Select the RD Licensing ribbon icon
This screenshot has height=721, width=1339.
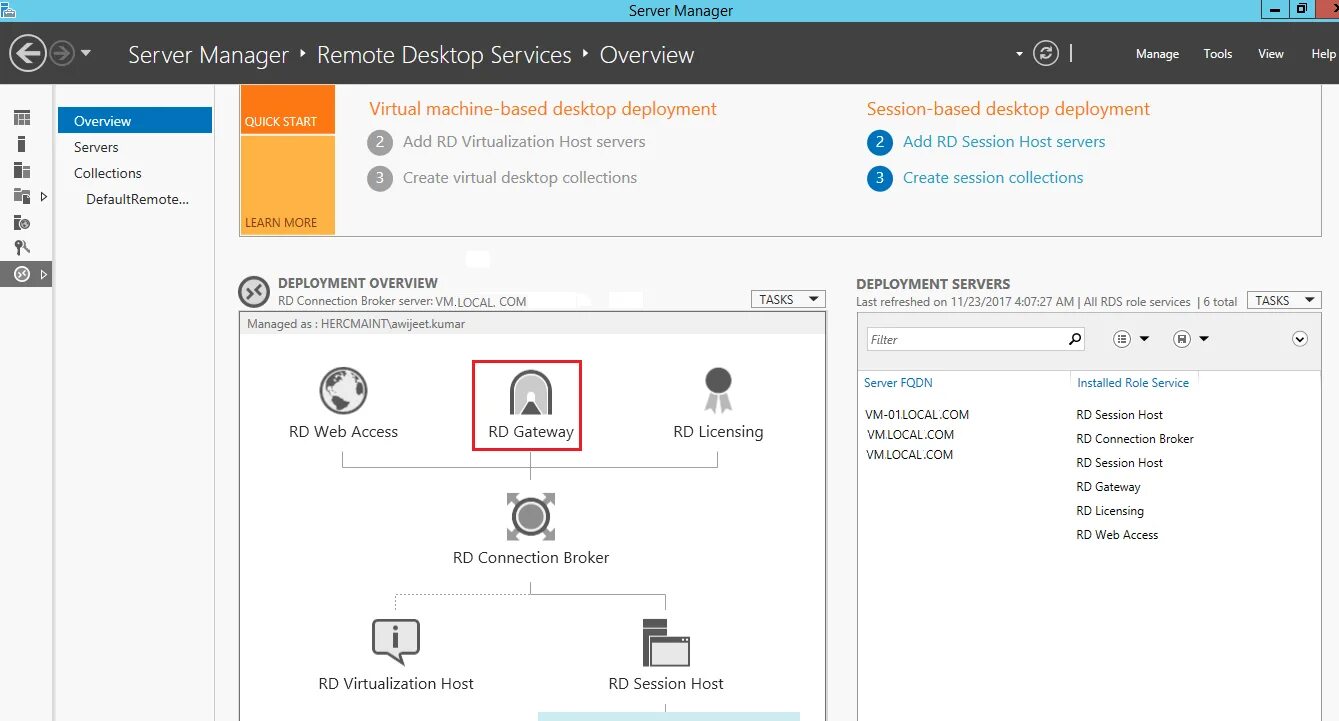[718, 390]
